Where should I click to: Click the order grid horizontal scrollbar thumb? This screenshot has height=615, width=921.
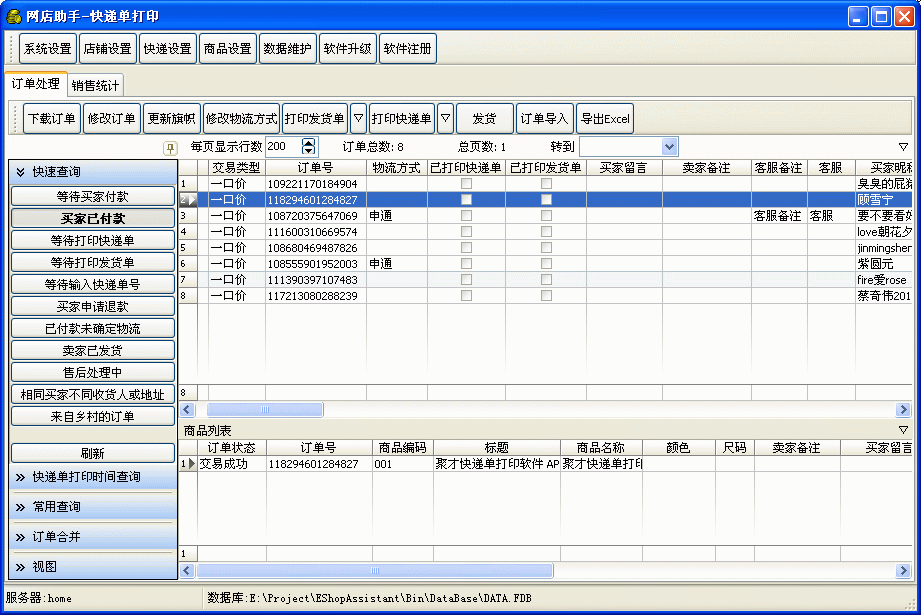pyautogui.click(x=265, y=409)
